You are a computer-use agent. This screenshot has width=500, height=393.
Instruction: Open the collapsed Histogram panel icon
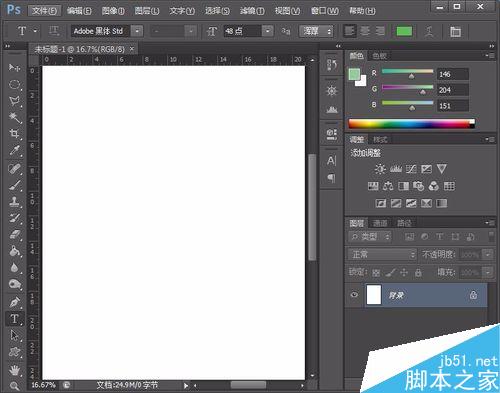pos(331,109)
